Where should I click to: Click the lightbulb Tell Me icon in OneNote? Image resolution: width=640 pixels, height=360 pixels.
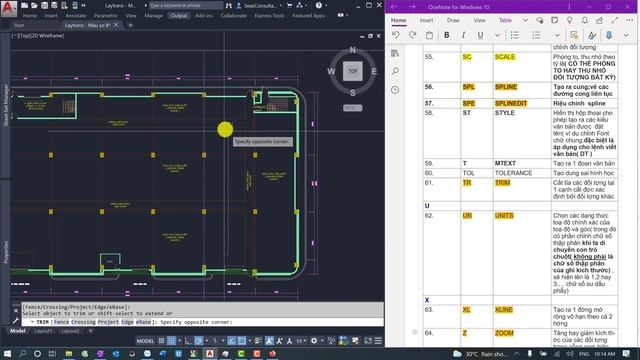569,20
